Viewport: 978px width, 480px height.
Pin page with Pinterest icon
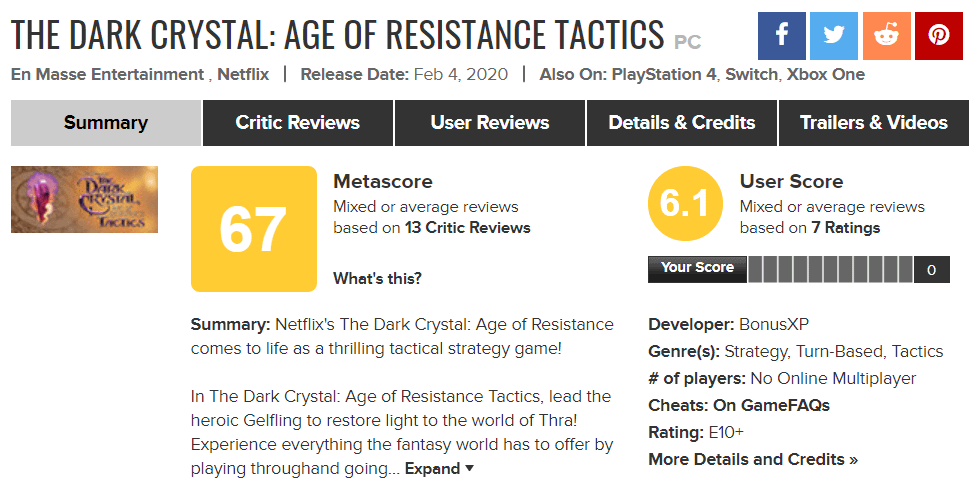[938, 36]
